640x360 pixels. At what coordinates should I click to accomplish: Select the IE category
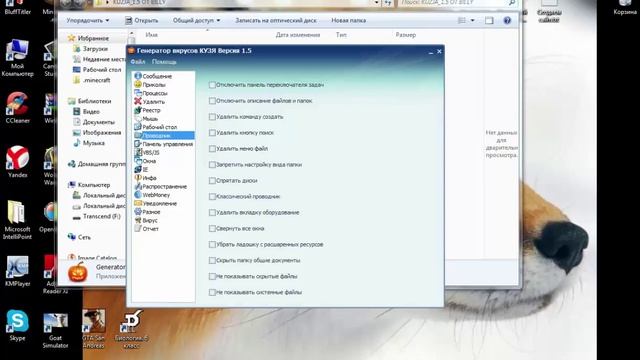142,169
